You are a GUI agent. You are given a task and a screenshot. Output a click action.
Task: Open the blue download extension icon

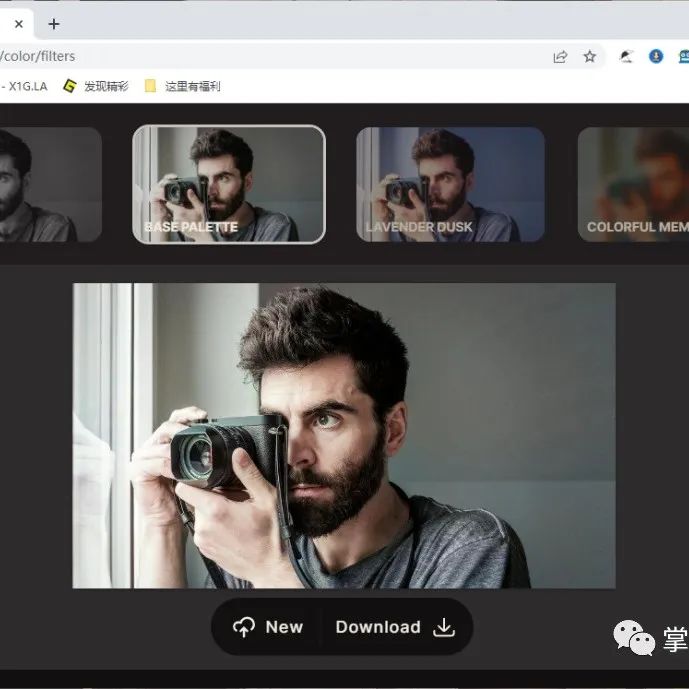tap(656, 56)
